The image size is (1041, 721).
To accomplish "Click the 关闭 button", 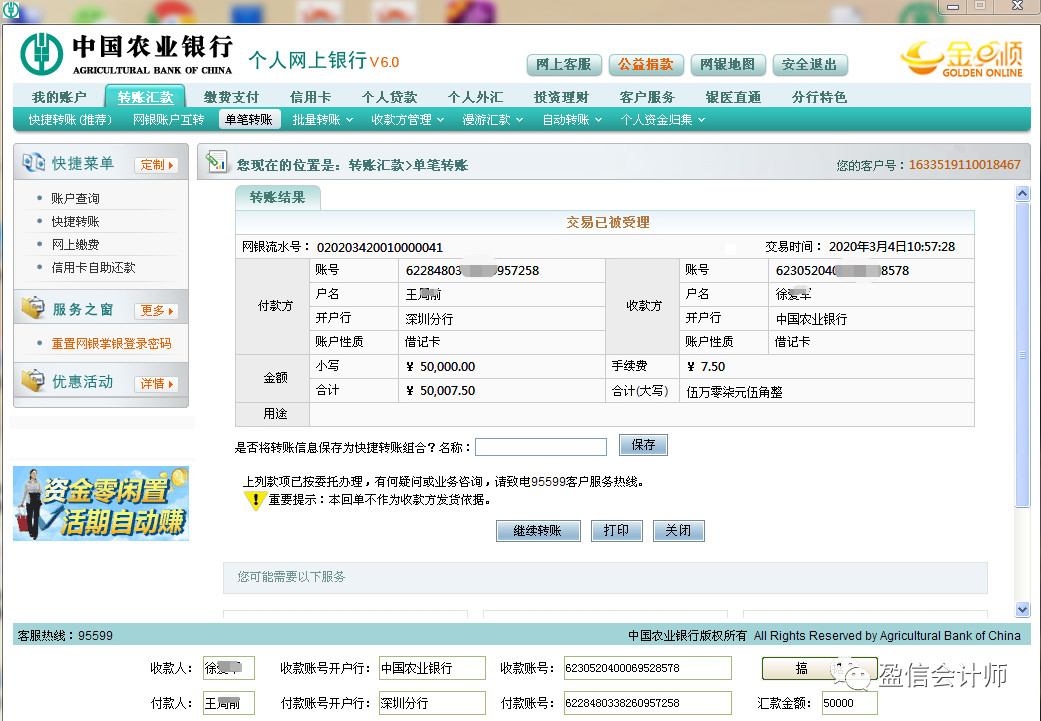I will 679,530.
